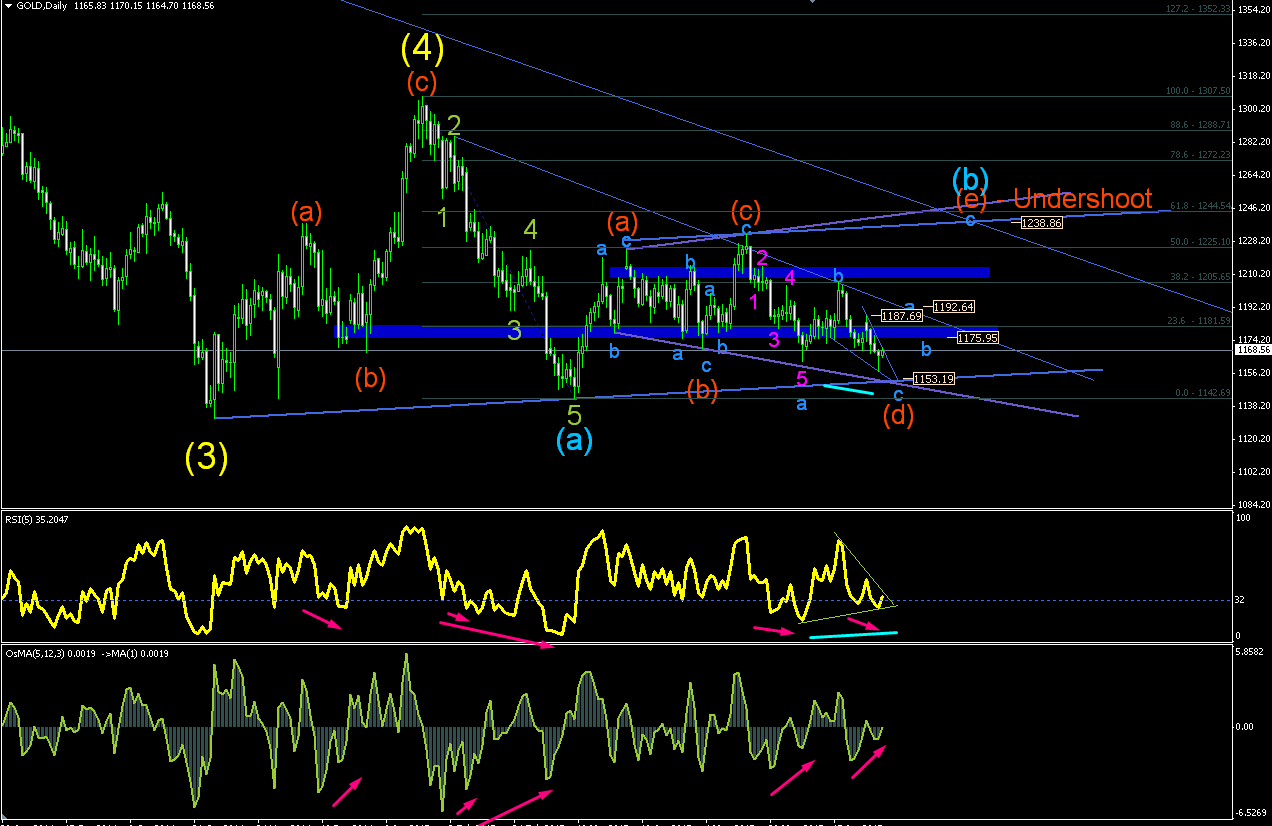
Task: Click the 1210.20 value on price axis
Action: tap(1252, 273)
